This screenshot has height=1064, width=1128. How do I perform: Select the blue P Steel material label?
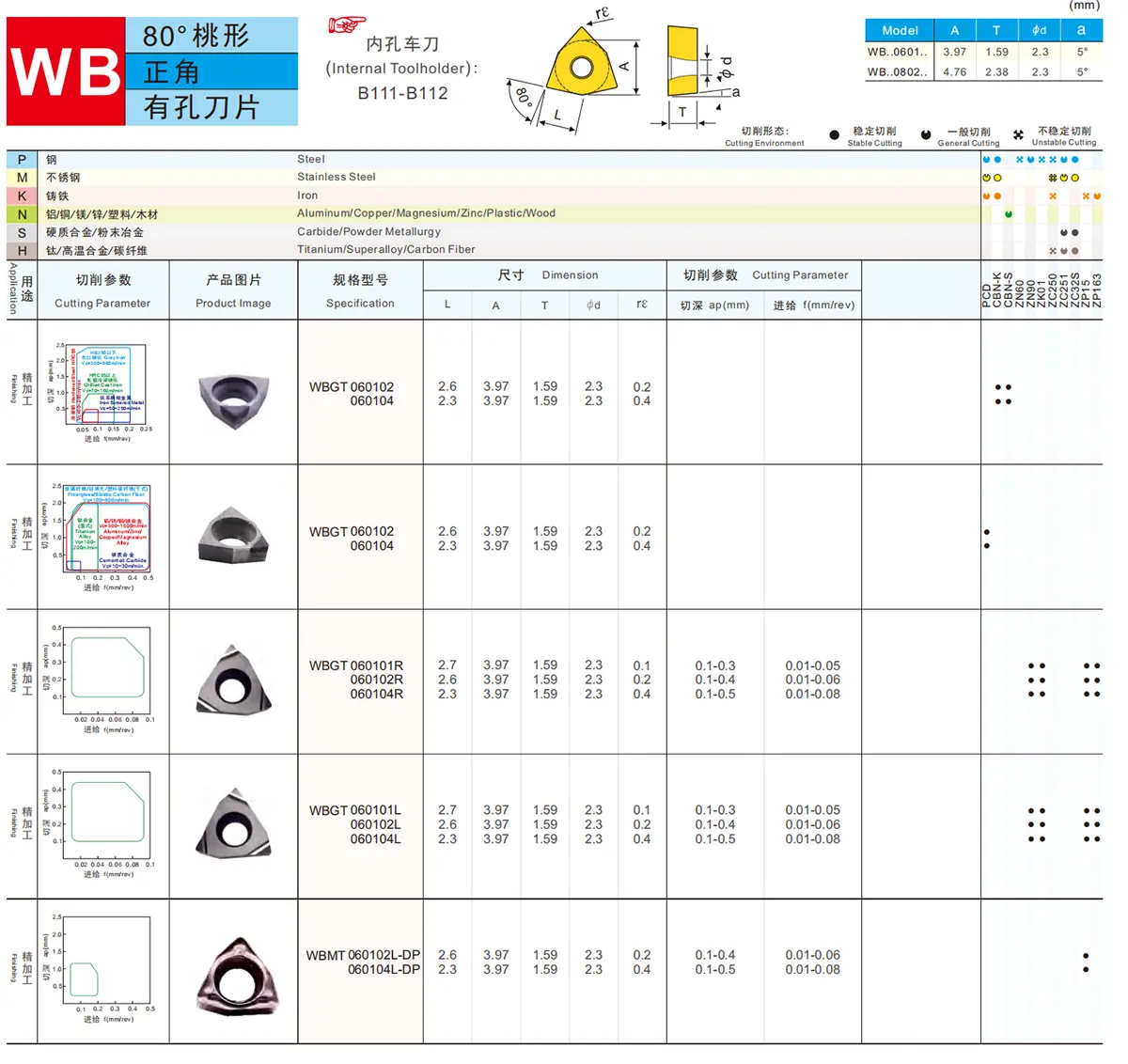[x=22, y=160]
